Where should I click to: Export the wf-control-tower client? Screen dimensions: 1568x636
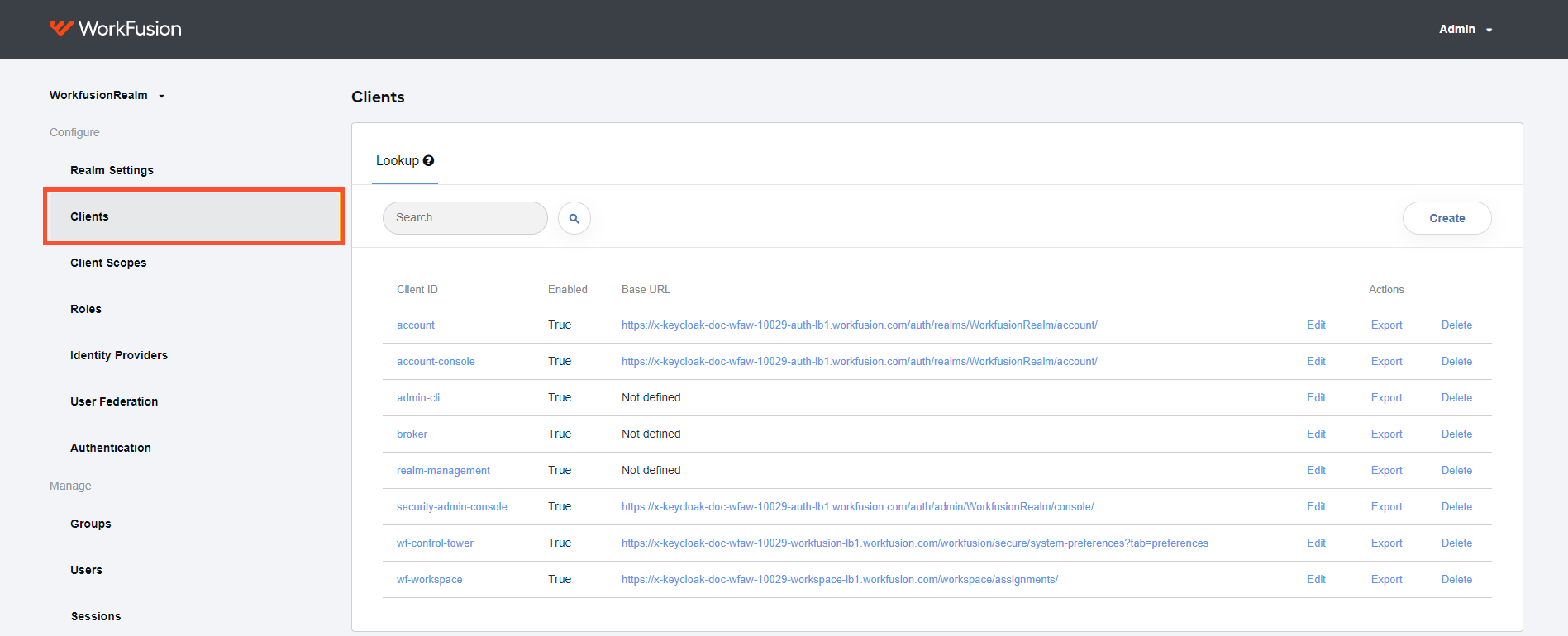coord(1387,543)
